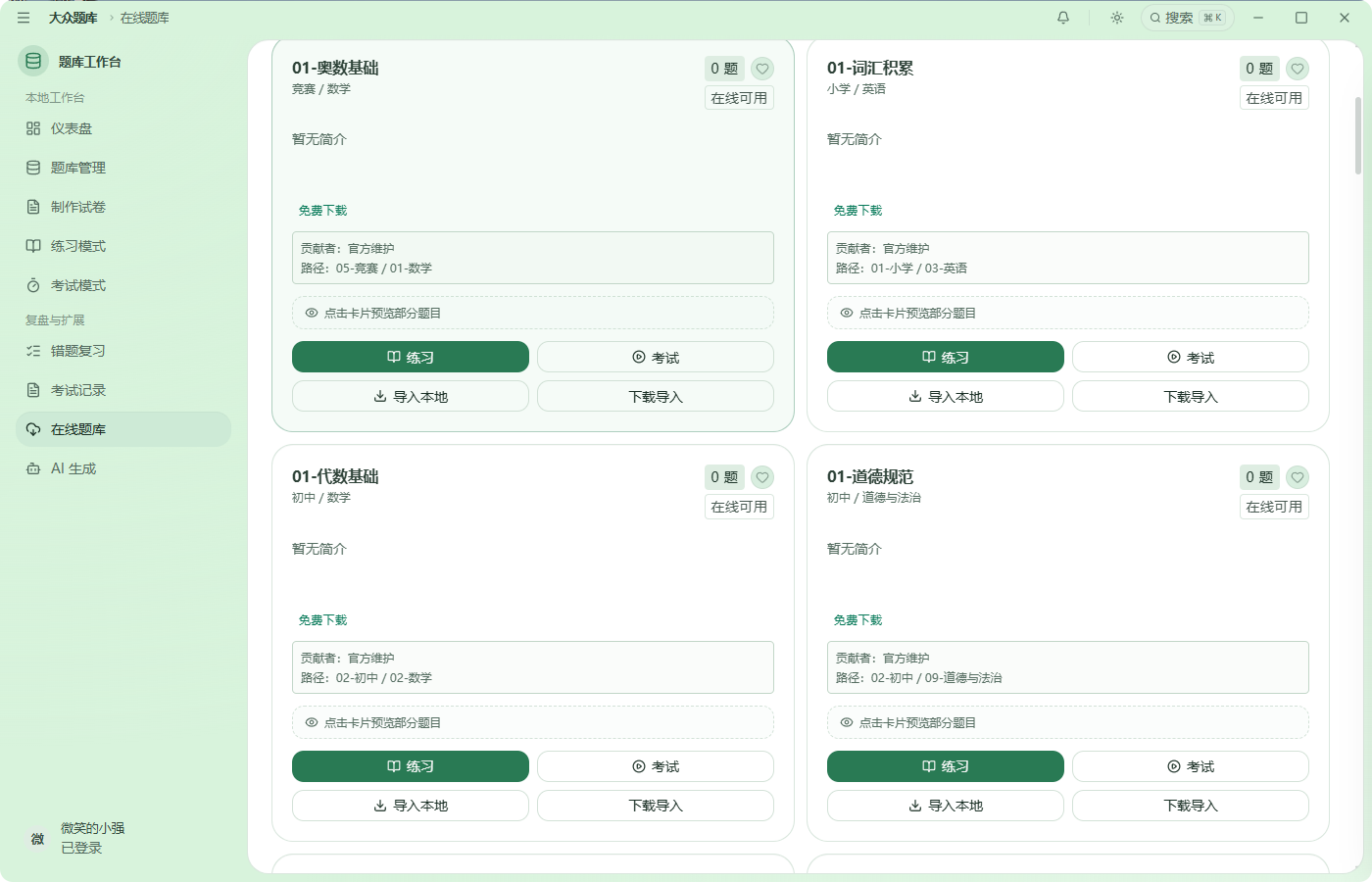Click preview hint on 01-奥数基础 card

coord(533,313)
